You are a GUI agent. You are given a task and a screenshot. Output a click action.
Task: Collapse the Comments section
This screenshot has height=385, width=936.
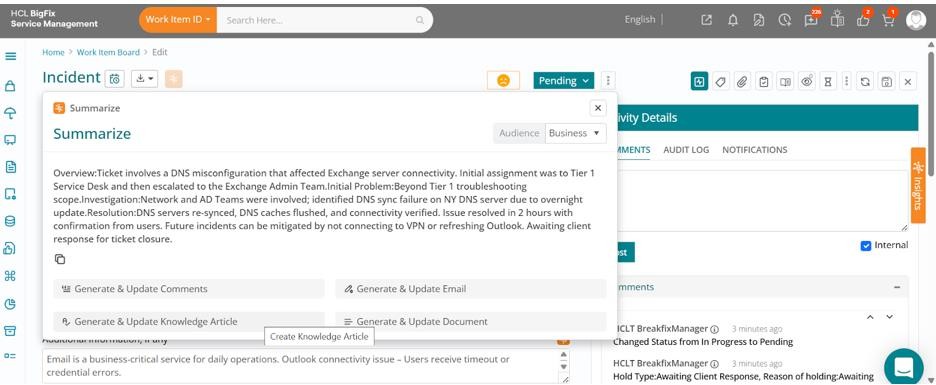(x=897, y=287)
